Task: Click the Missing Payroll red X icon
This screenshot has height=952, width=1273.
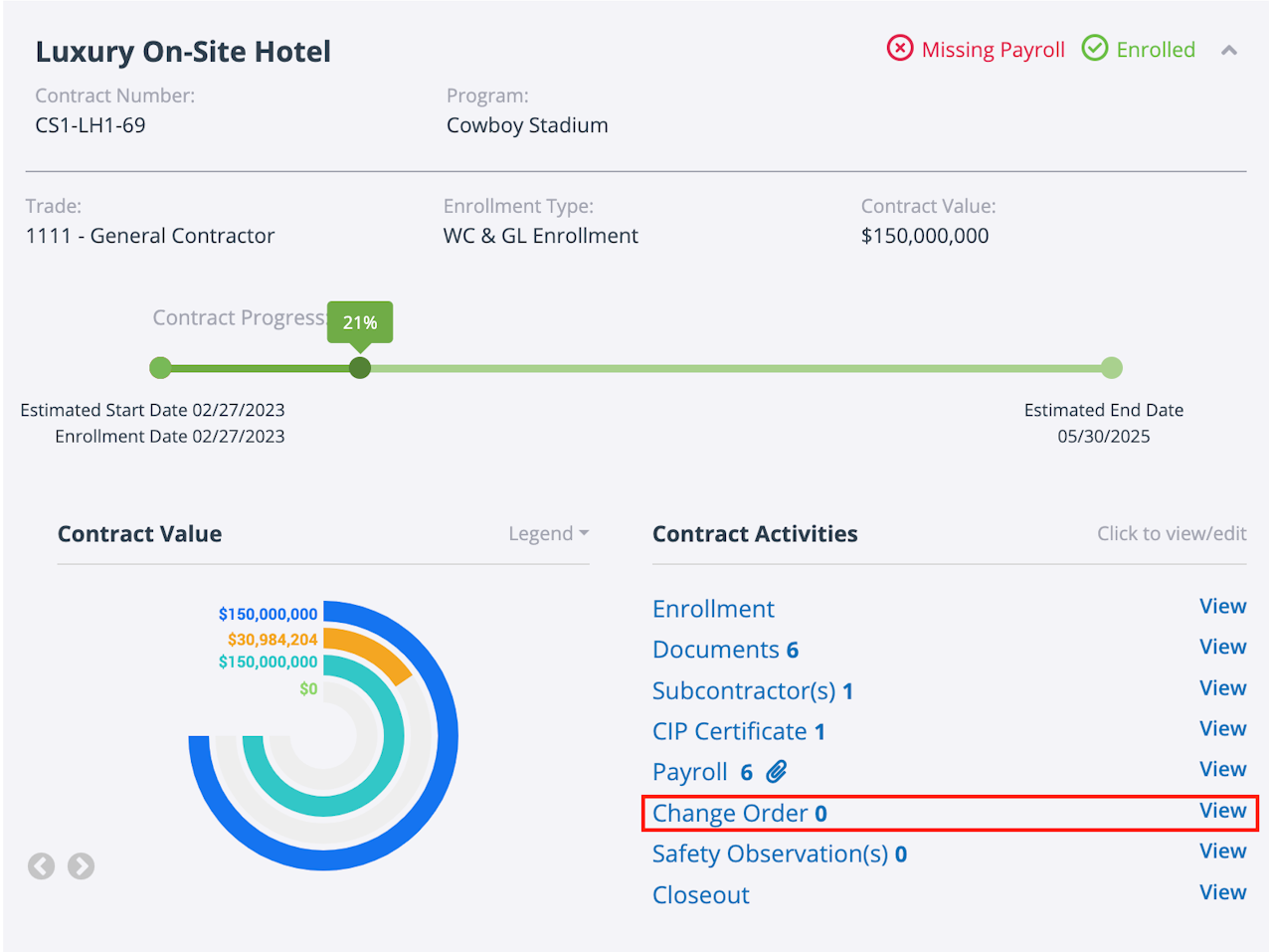Action: pos(900,49)
